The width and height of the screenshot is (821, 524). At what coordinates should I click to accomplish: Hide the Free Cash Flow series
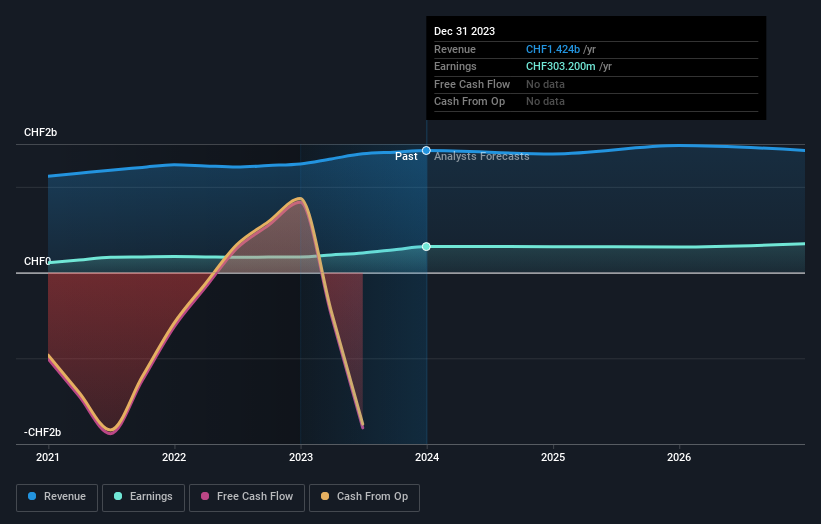point(247,497)
